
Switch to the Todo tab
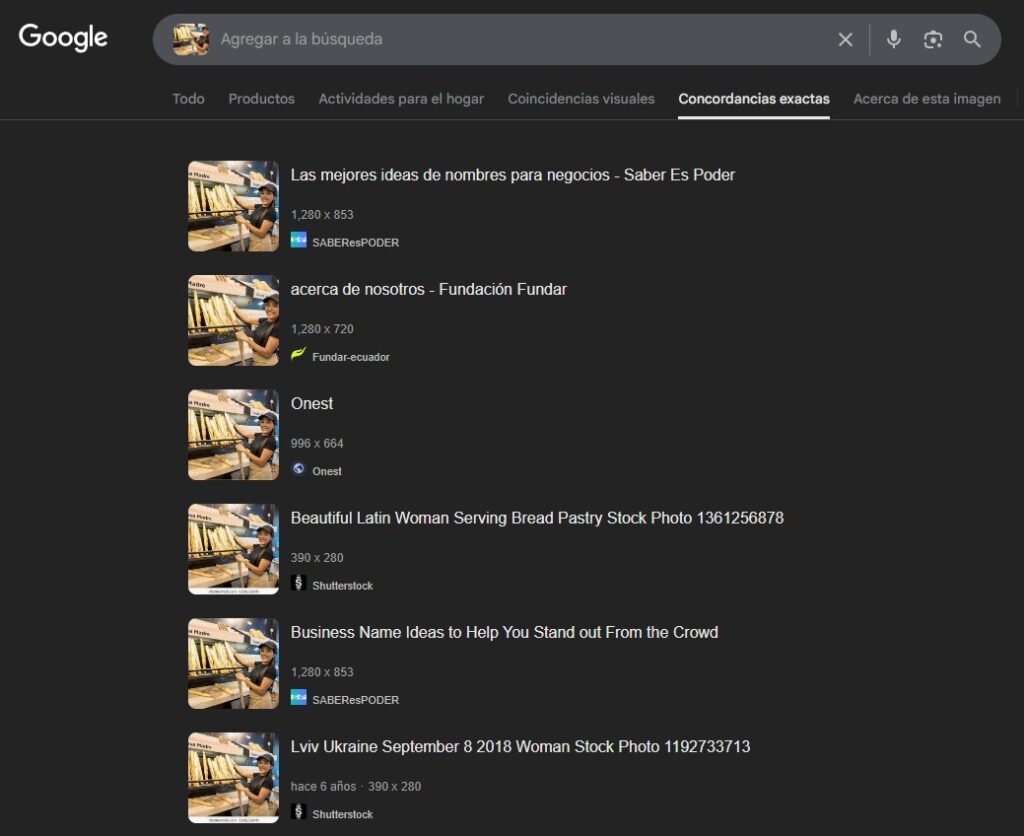188,99
